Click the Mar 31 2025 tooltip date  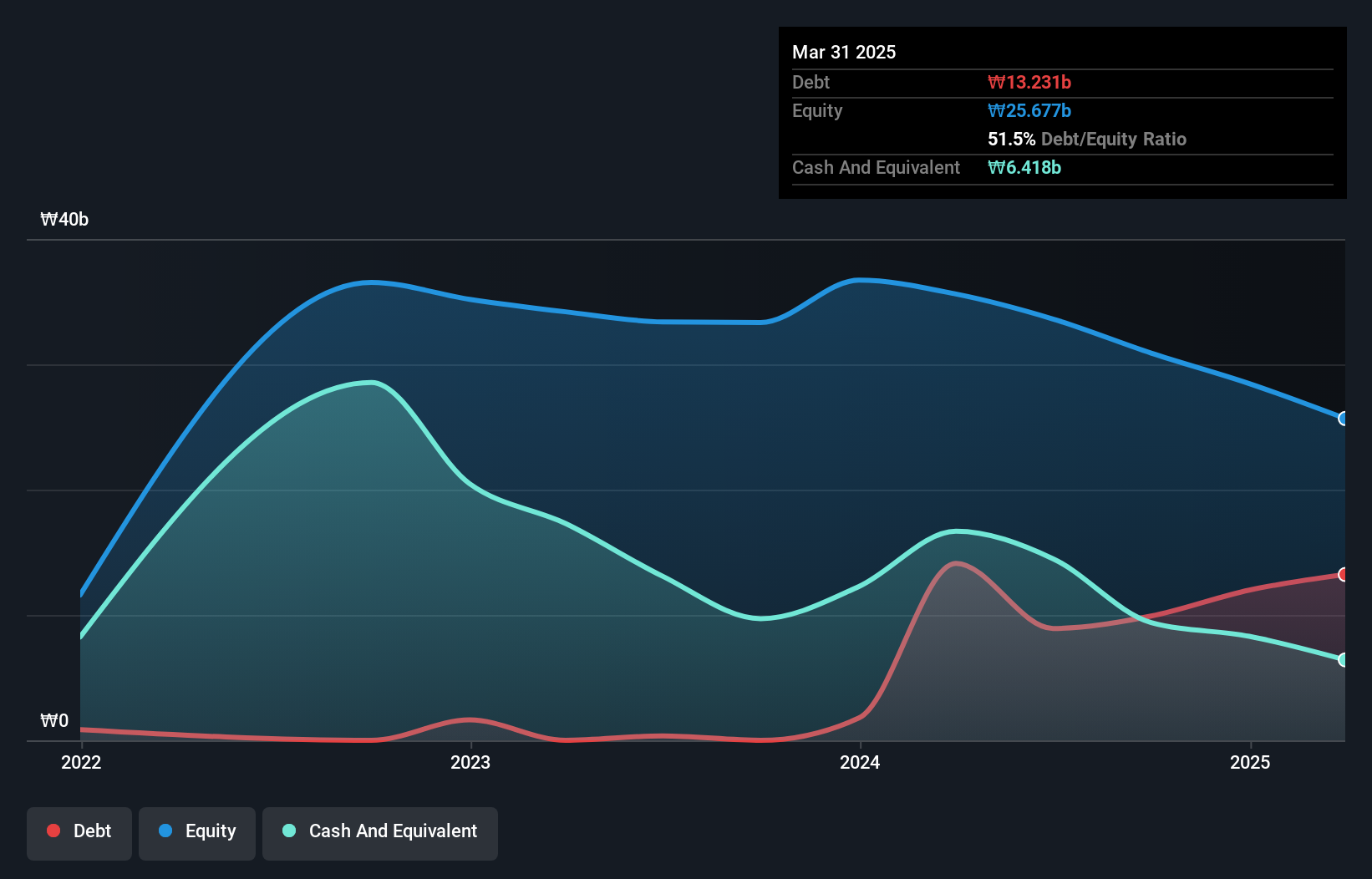844,52
